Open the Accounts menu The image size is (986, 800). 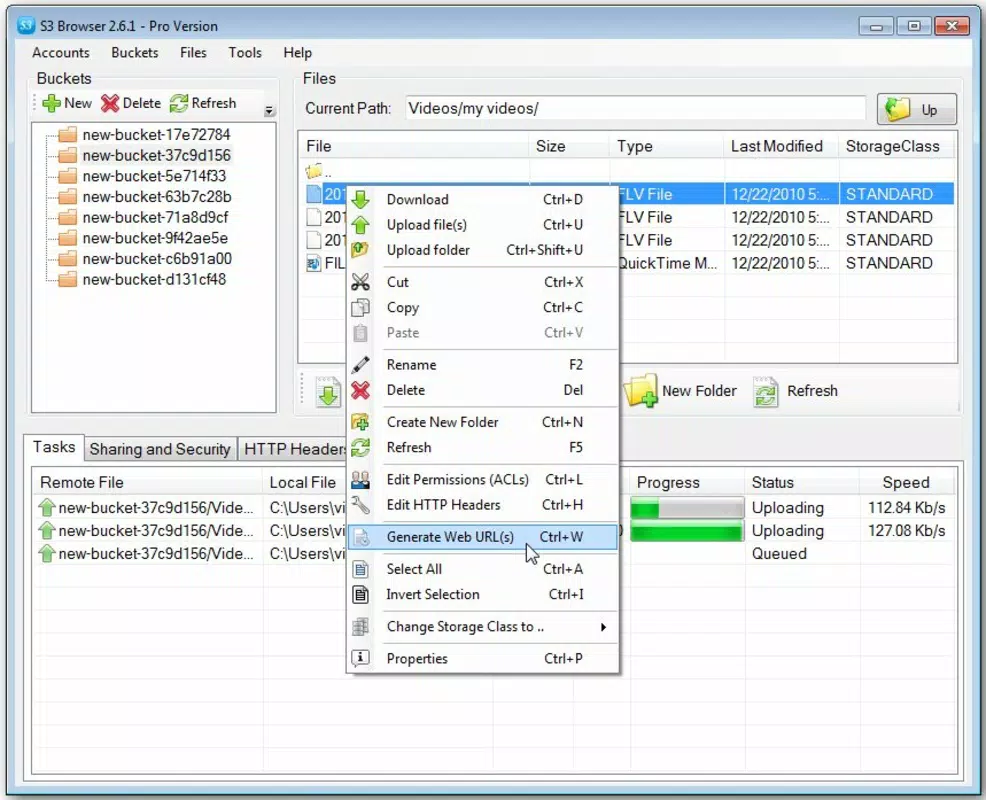[61, 53]
